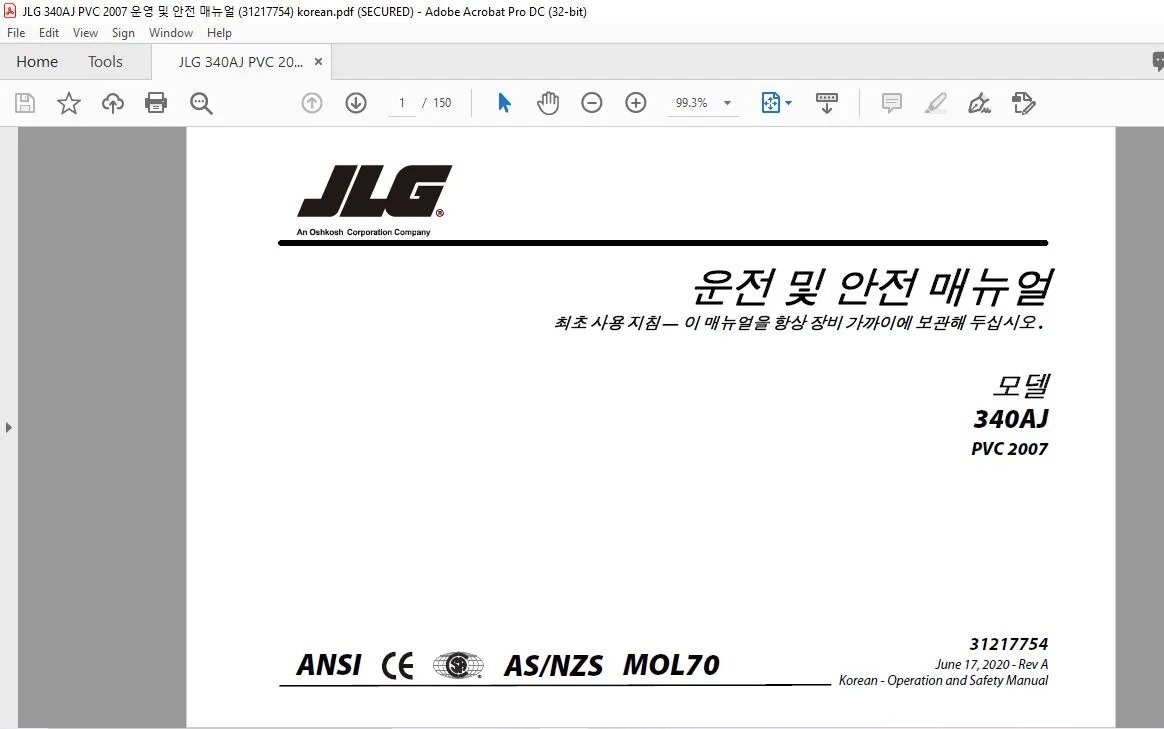Viewport: 1164px width, 729px height.
Task: Click 'An Oshkosh Corporation Company' text
Action: (364, 232)
